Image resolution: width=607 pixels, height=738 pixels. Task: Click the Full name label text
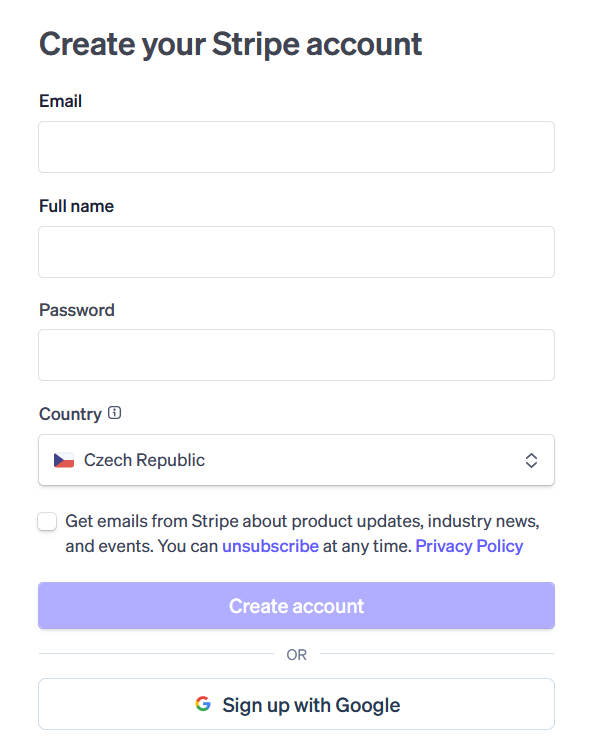tap(76, 206)
